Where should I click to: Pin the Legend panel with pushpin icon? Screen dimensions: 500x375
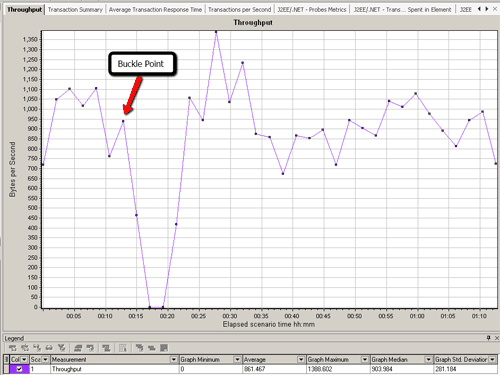point(489,338)
